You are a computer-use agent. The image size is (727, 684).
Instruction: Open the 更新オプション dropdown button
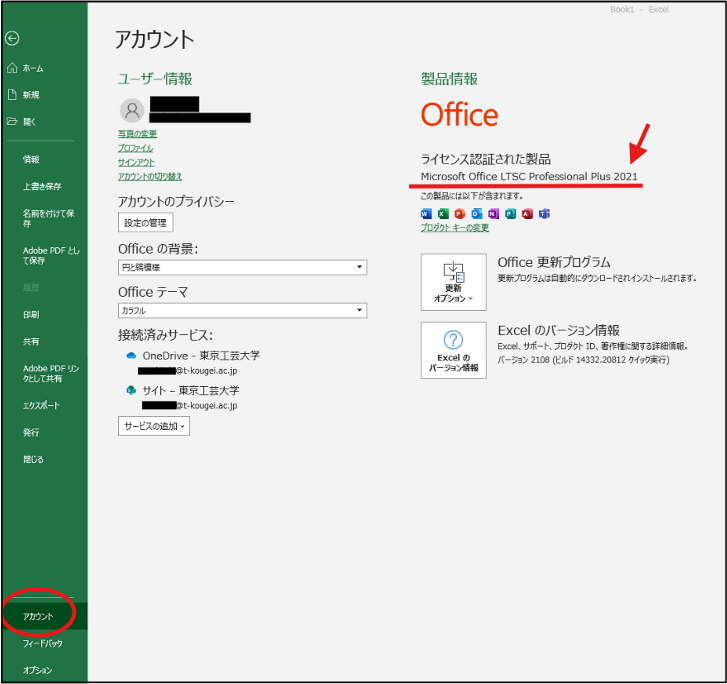pos(453,282)
